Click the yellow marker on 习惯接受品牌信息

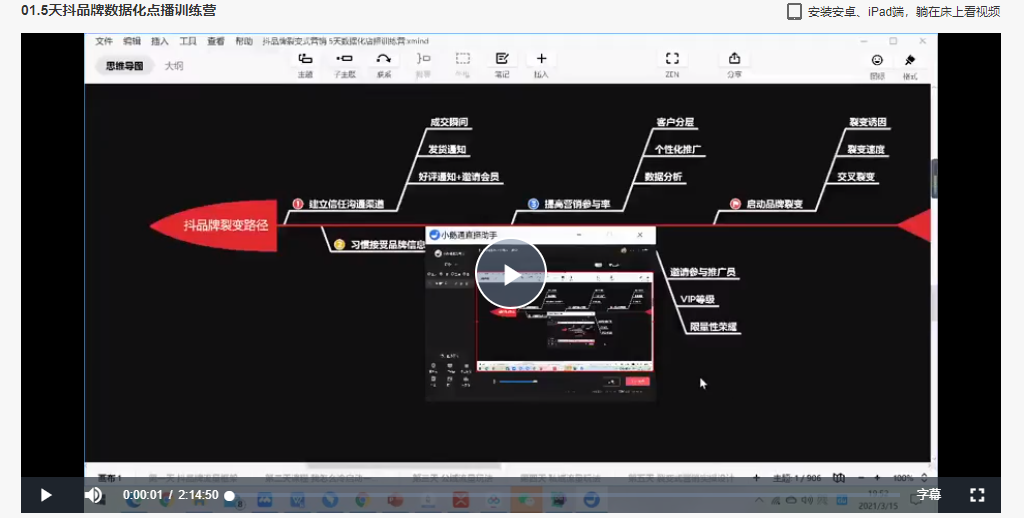340,245
